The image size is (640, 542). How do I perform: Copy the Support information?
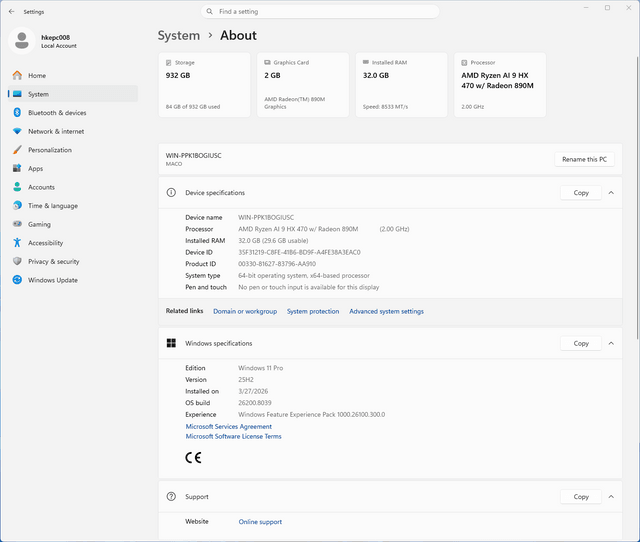click(x=581, y=497)
